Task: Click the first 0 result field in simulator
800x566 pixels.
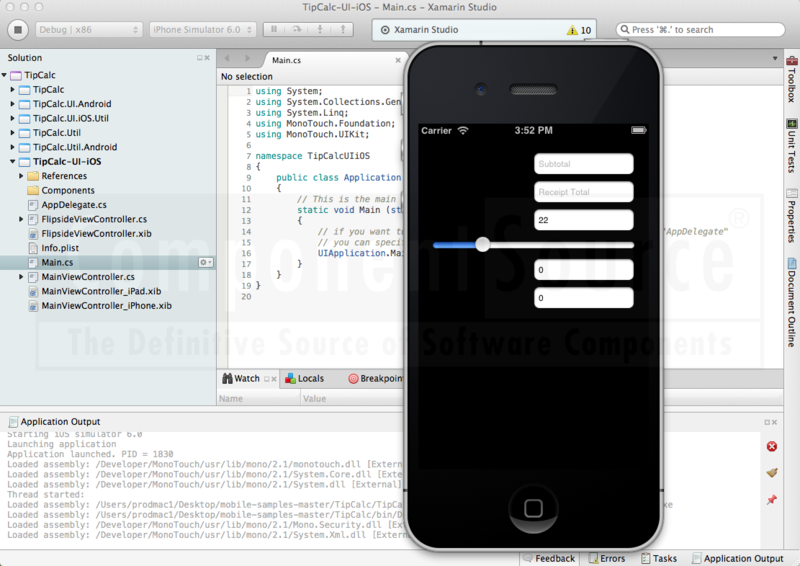Action: tap(584, 269)
